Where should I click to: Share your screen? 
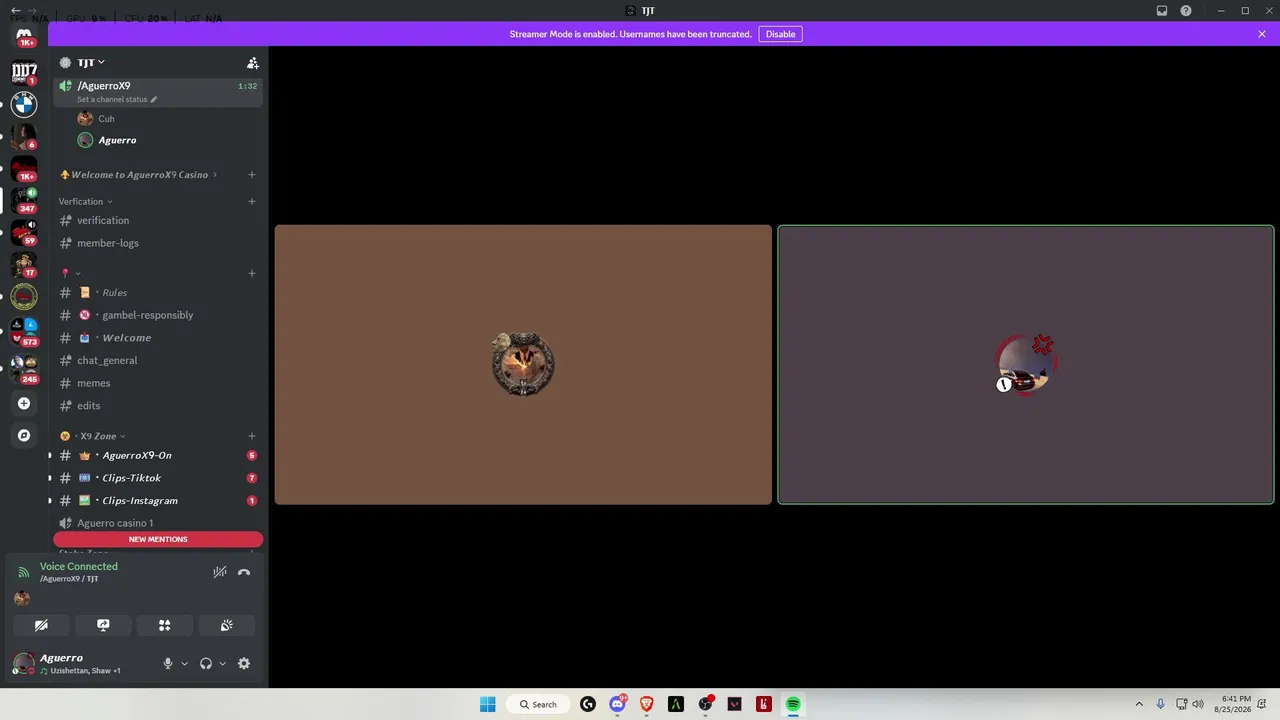[103, 625]
